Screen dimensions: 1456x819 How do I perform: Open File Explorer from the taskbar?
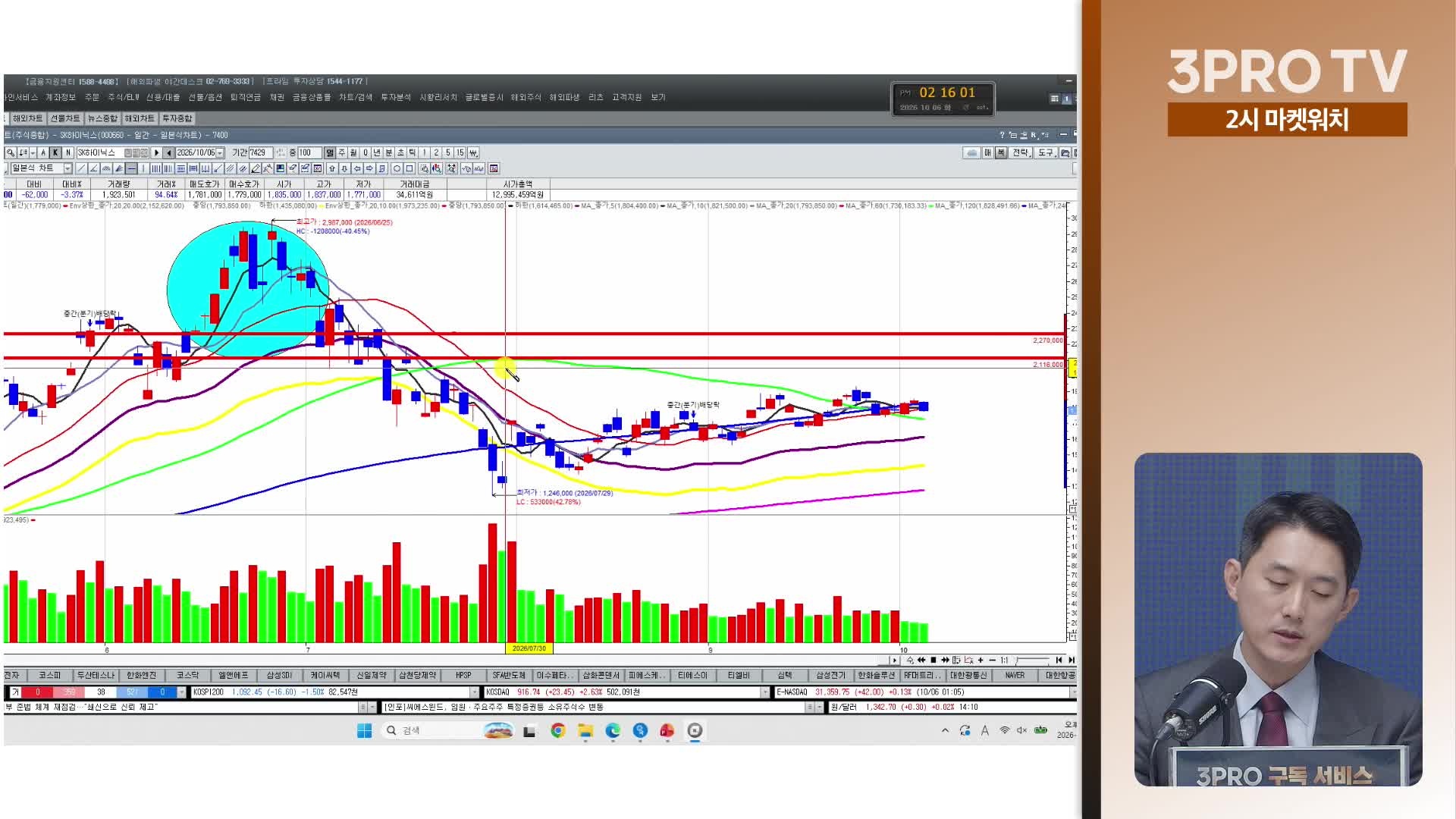[585, 730]
